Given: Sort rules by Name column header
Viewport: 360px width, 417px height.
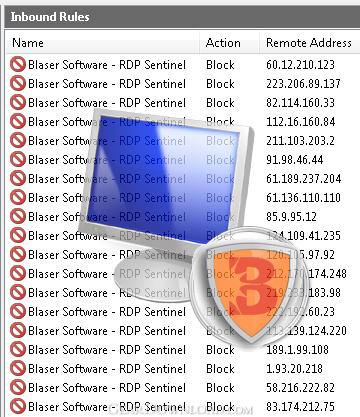Looking at the screenshot, I should pyautogui.click(x=28, y=43).
